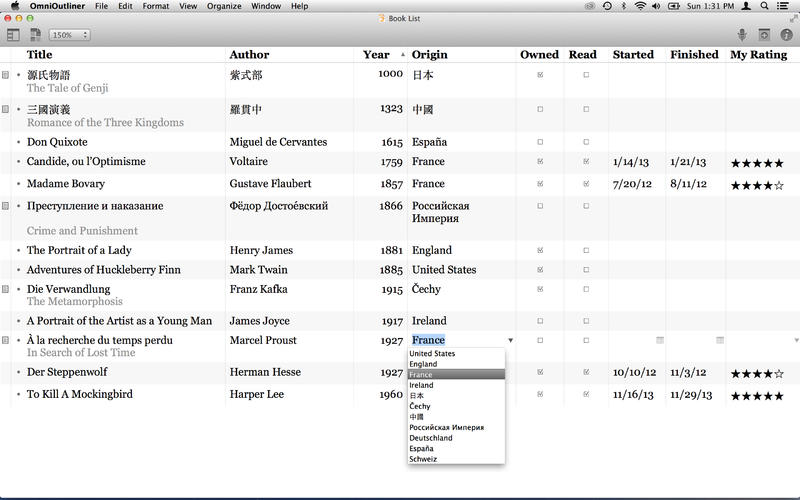The height and width of the screenshot is (500, 800).
Task: Click the styles document icon in toolbar
Action: point(36,35)
